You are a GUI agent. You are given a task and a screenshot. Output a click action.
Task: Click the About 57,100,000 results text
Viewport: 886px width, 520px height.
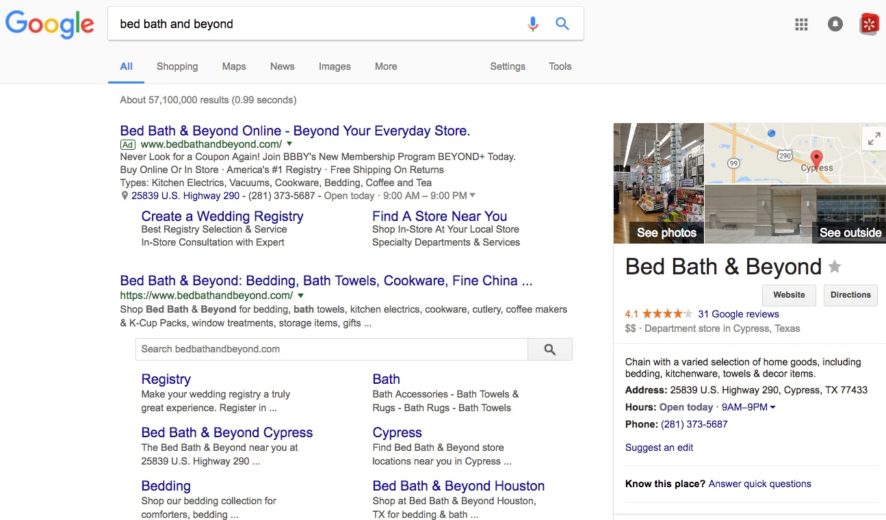click(208, 100)
